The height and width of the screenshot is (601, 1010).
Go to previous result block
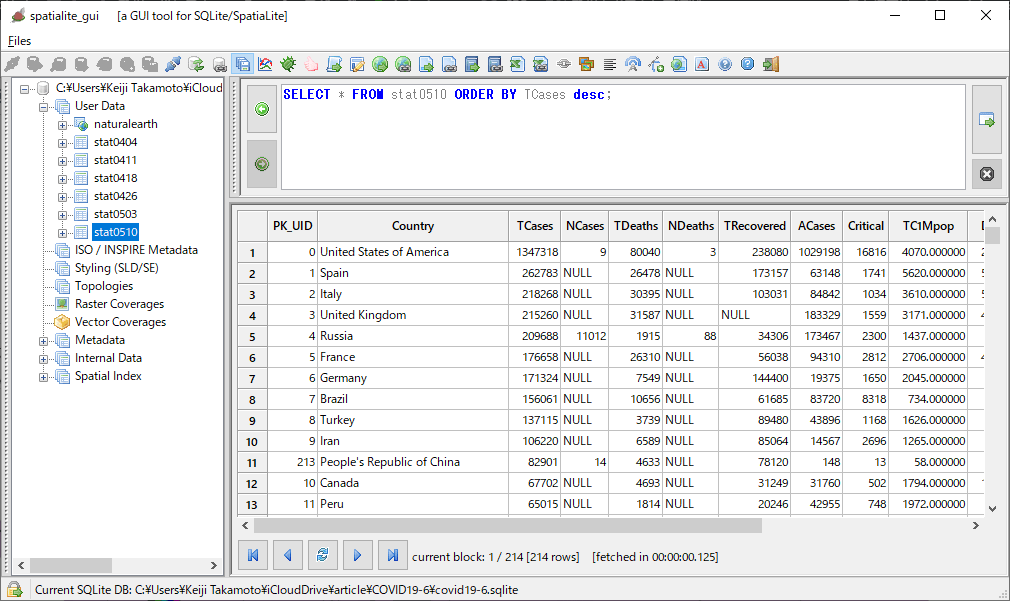click(288, 555)
